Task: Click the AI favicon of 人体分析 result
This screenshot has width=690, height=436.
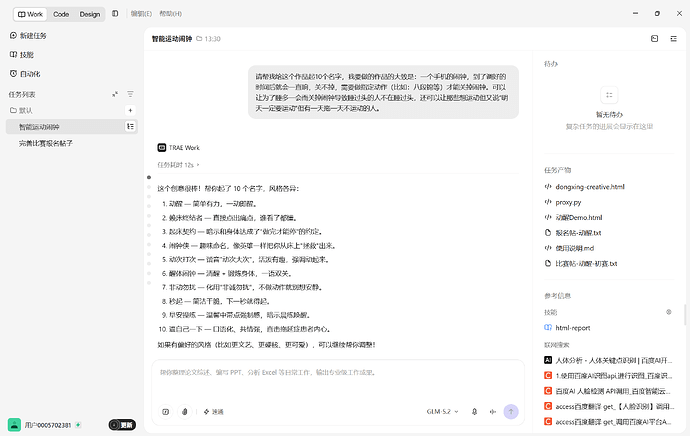Action: (x=548, y=360)
